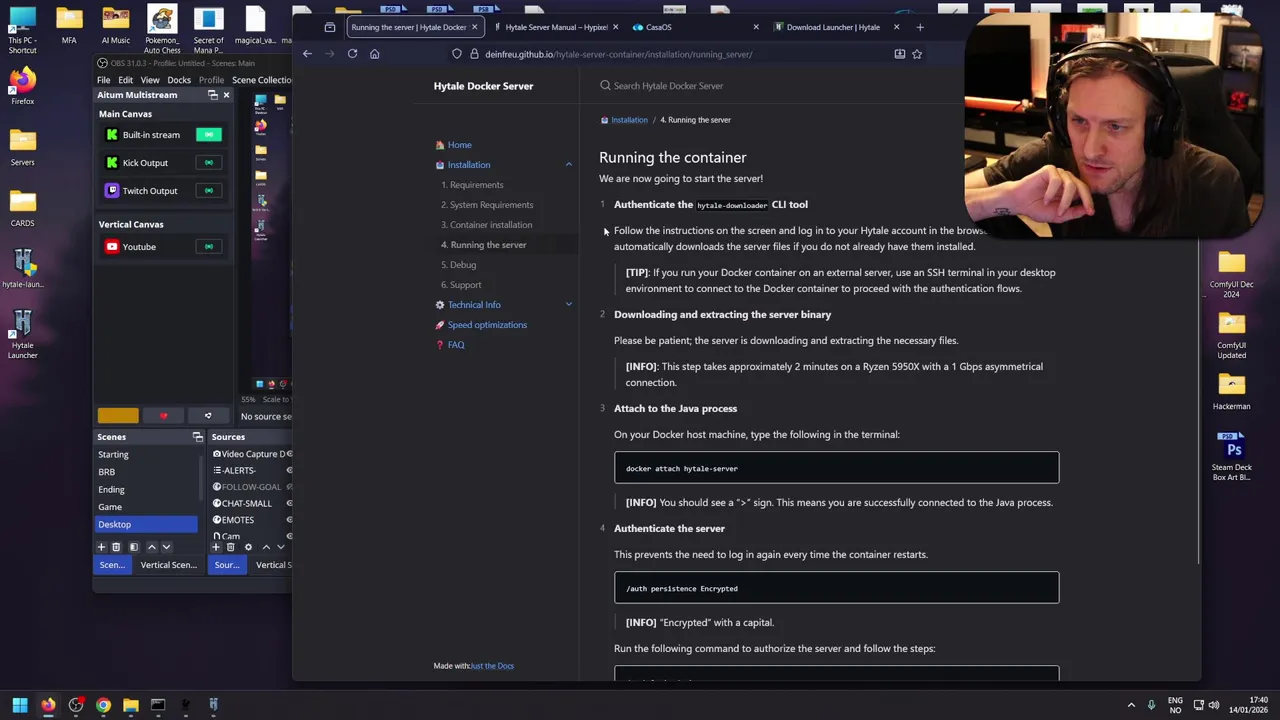This screenshot has height=720, width=1280.
Task: Open the OBS View menu
Action: 150,80
